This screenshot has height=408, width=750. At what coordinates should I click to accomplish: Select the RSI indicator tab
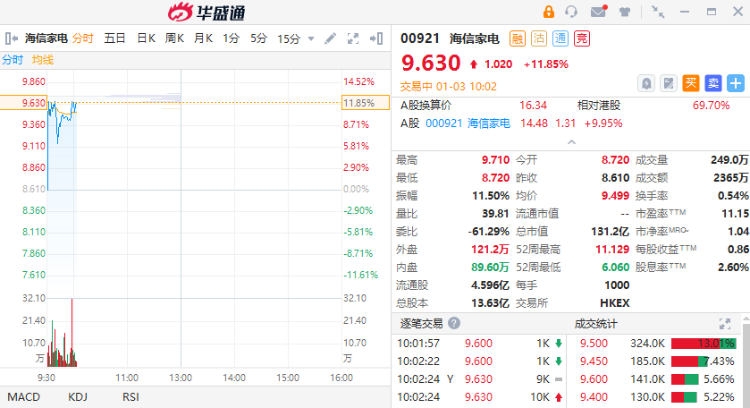(131, 397)
